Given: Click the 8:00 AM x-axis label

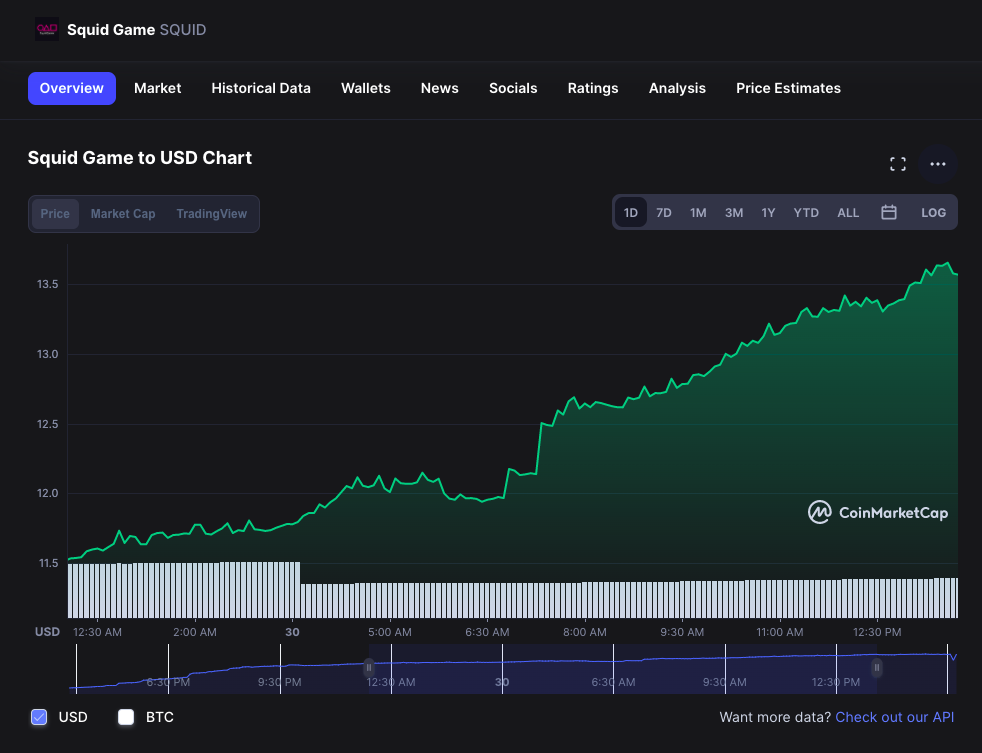Looking at the screenshot, I should tap(584, 632).
